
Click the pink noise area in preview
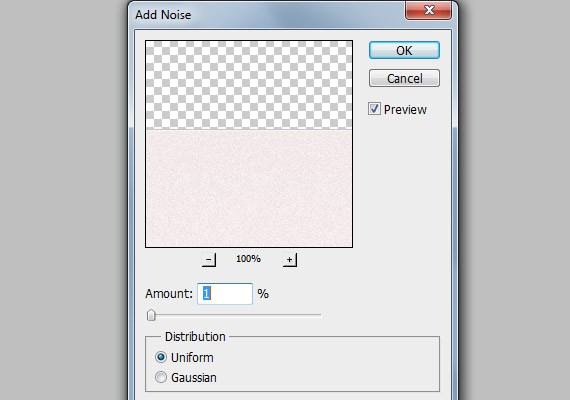pyautogui.click(x=249, y=188)
